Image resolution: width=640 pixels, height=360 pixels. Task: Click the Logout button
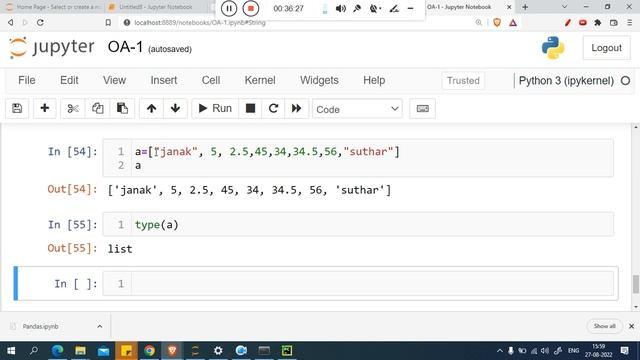tap(606, 48)
